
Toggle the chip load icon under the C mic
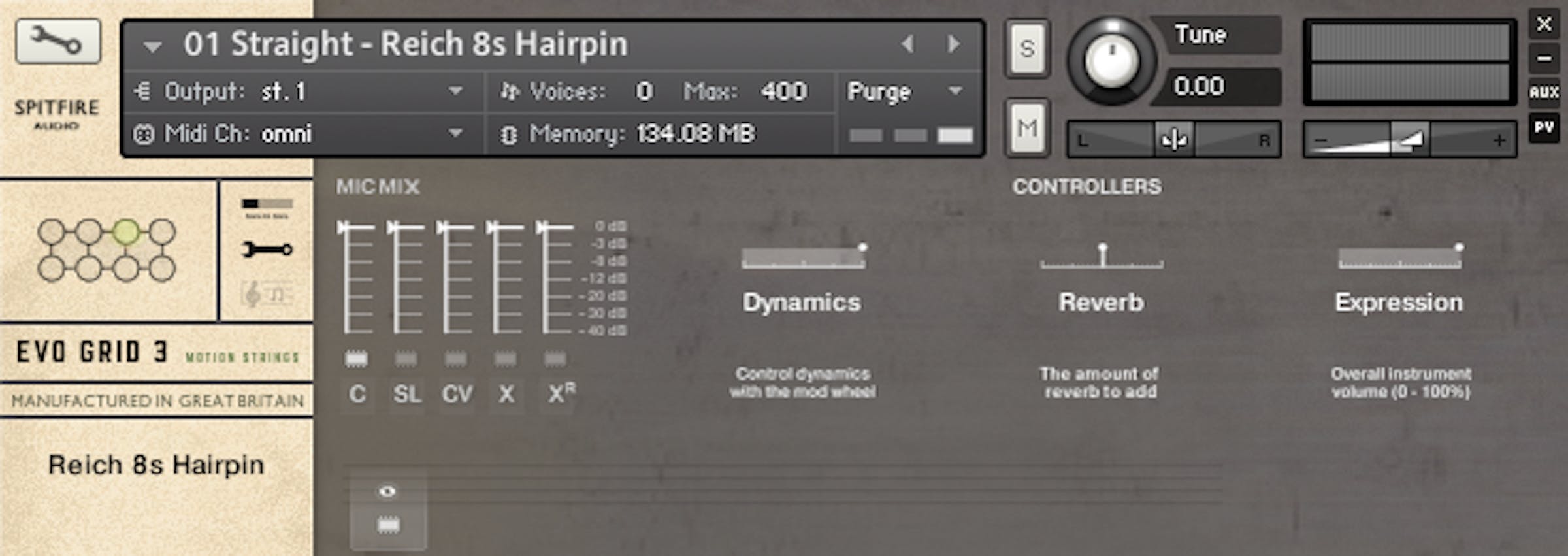(356, 358)
